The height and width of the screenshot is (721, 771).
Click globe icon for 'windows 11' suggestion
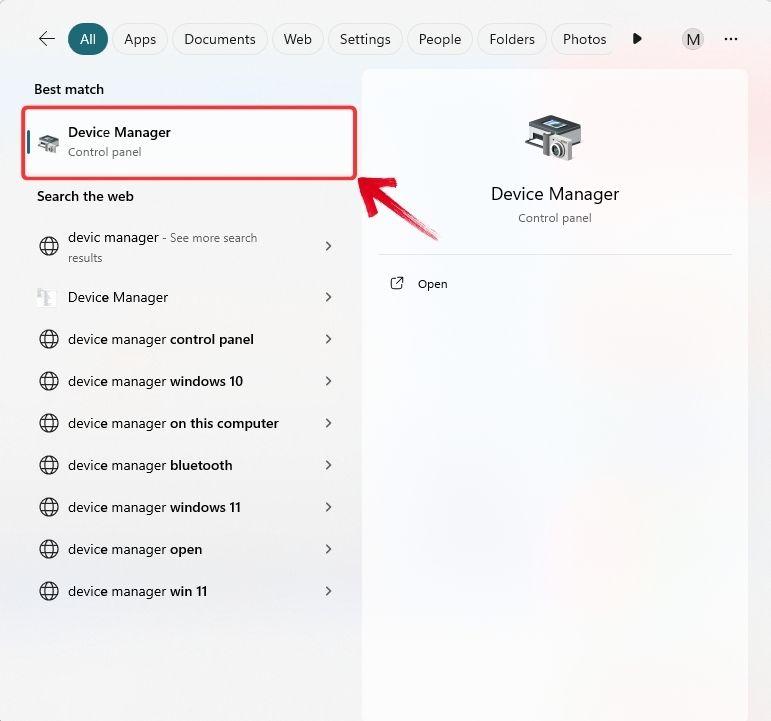coord(49,507)
